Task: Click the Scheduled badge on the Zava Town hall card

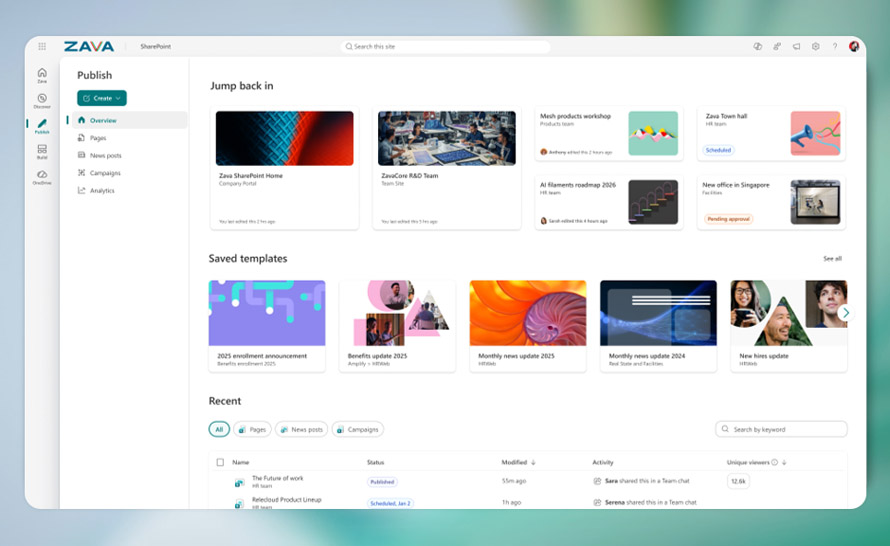Action: pyautogui.click(x=718, y=150)
